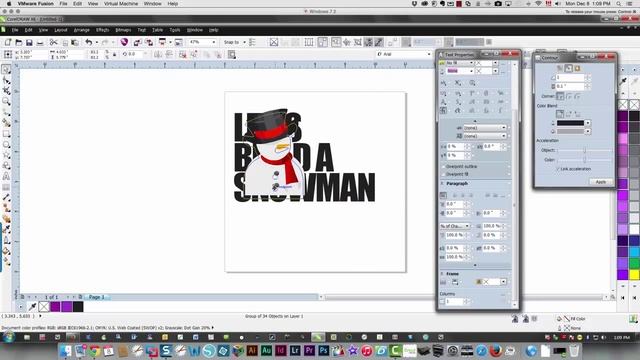The image size is (640, 360).
Task: Open contour outline black color dropdown
Action: [587, 123]
